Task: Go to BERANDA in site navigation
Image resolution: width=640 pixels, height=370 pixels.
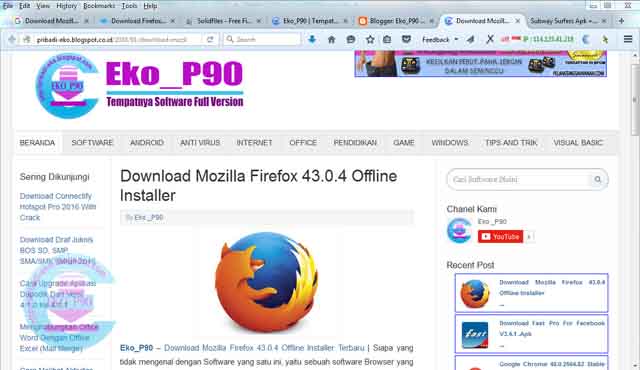Action: pyautogui.click(x=37, y=143)
